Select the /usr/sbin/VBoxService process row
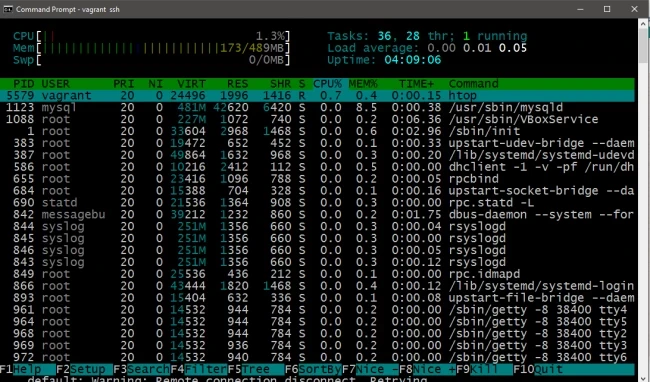 pos(317,119)
